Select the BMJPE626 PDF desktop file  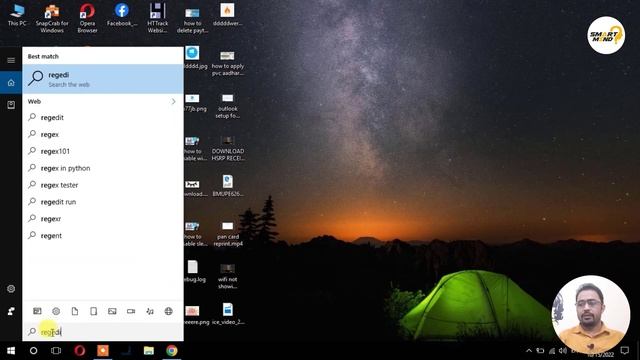pyautogui.click(x=227, y=186)
